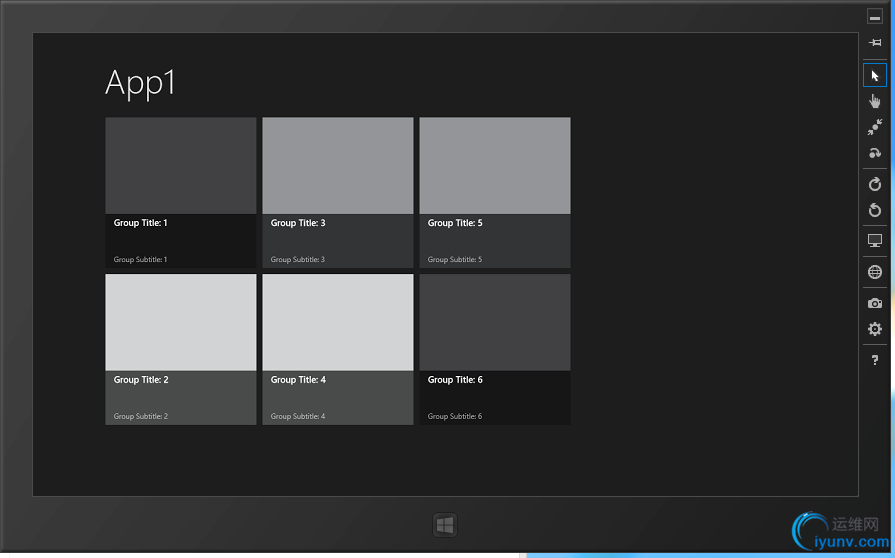Click the 'Group Title: 6' text
Viewport: 895px width, 558px height.
[455, 380]
